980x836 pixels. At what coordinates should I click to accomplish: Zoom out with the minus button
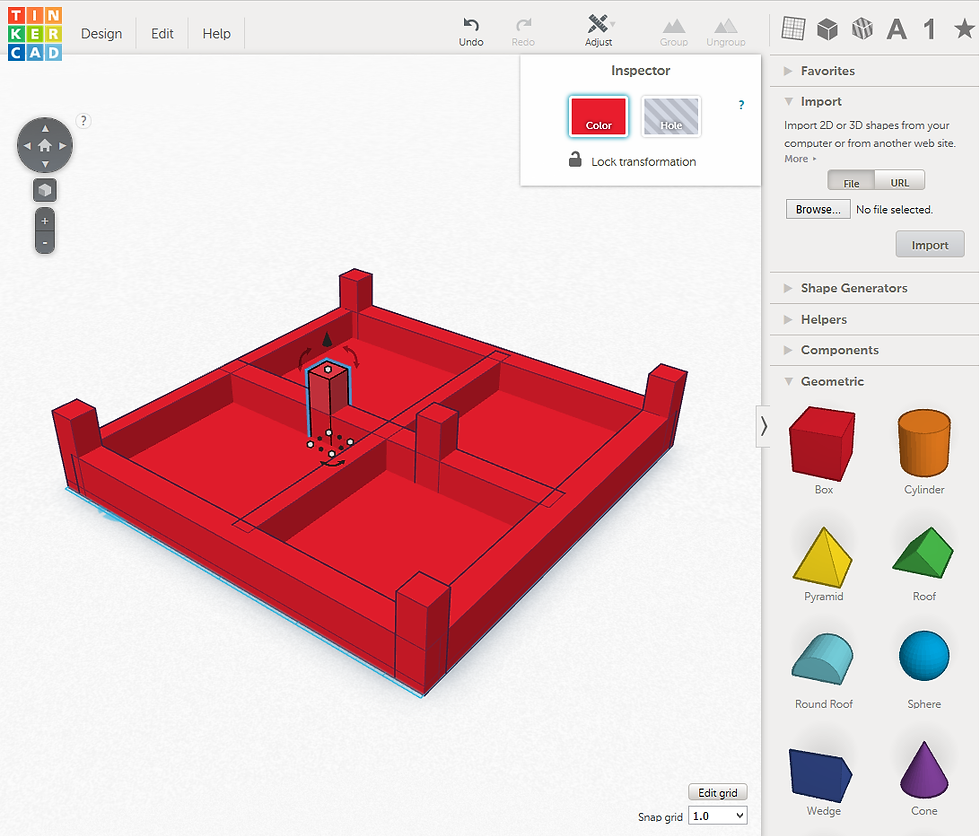[x=44, y=242]
